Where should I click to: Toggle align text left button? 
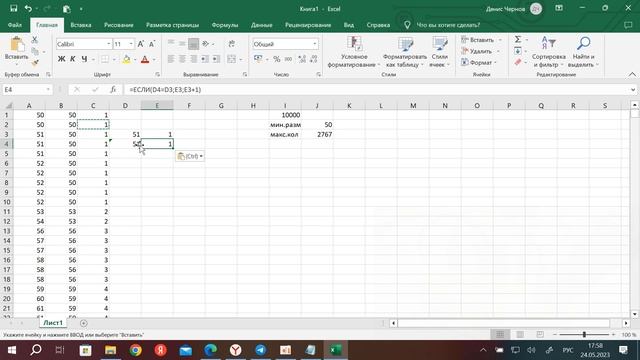(171, 59)
